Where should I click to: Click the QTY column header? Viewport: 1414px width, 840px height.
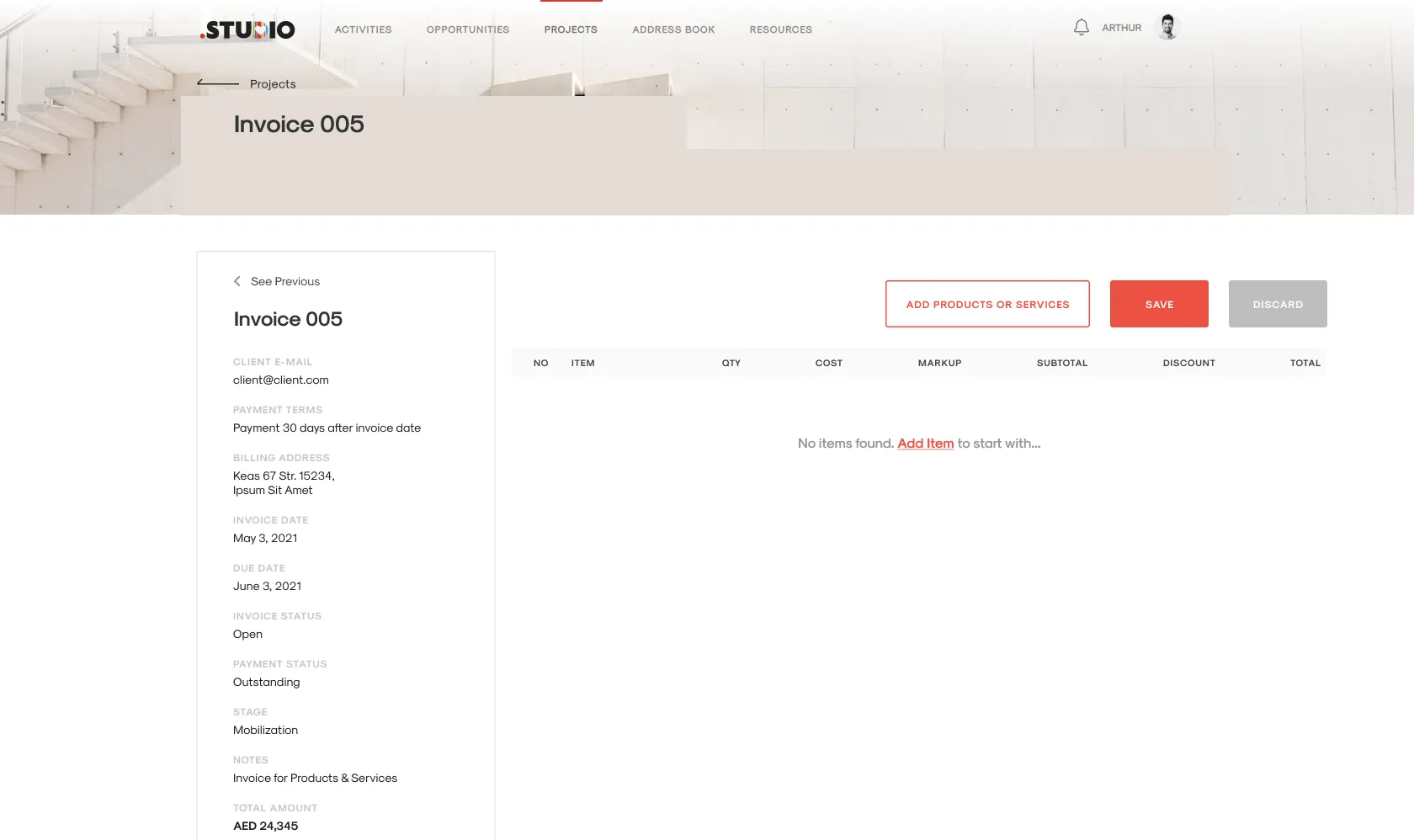(731, 363)
